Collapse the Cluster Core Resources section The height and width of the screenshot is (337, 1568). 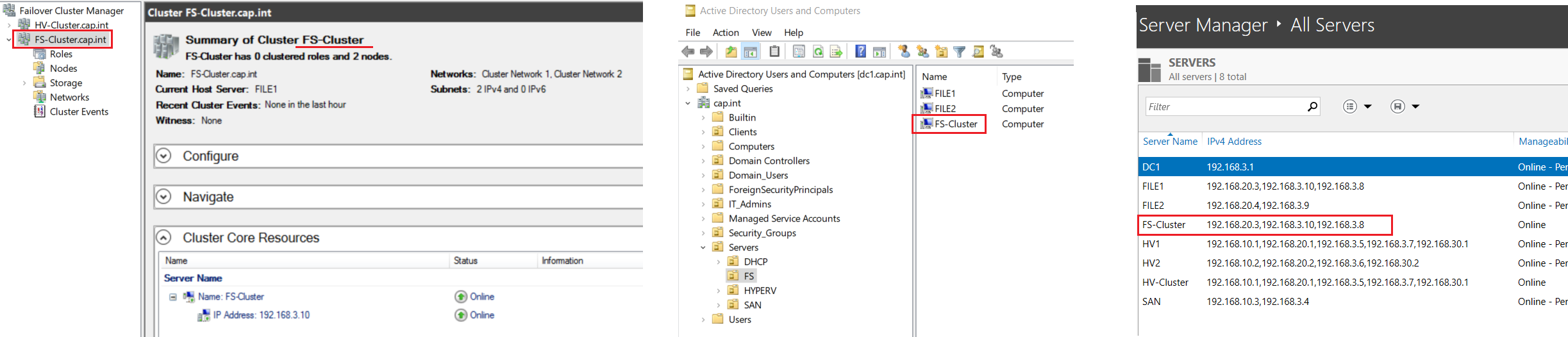[x=164, y=238]
